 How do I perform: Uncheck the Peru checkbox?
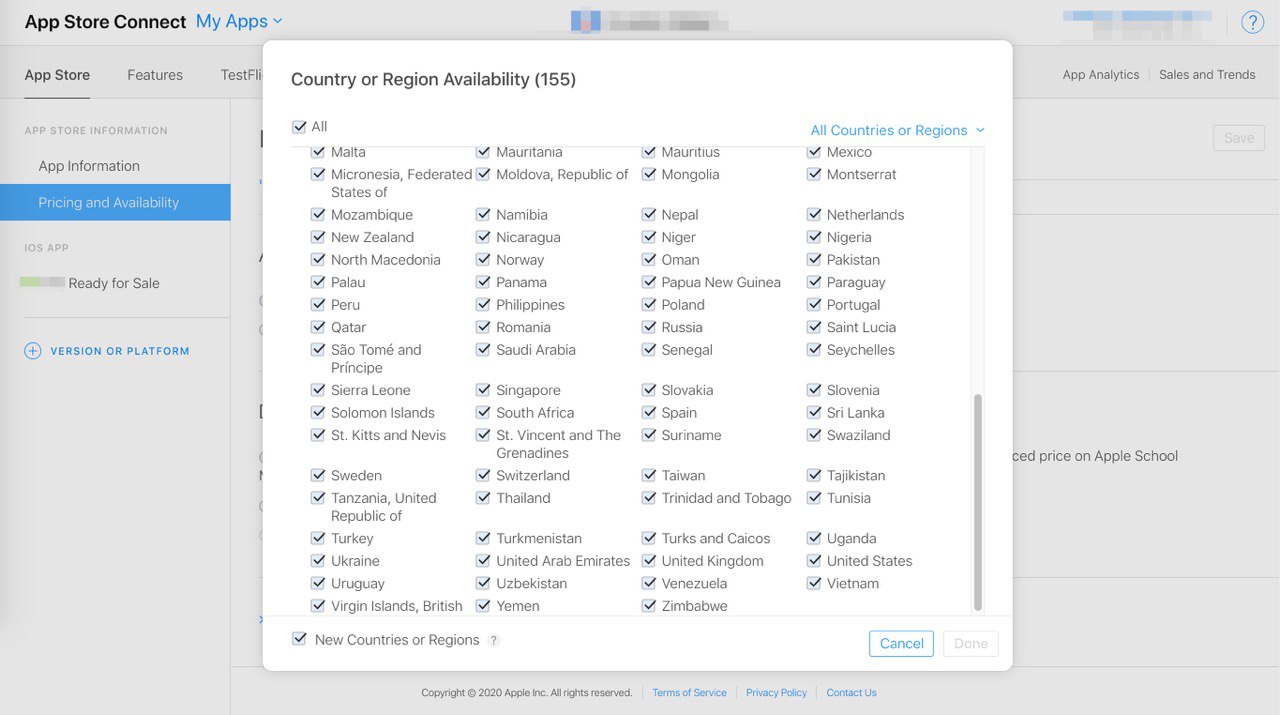[318, 304]
